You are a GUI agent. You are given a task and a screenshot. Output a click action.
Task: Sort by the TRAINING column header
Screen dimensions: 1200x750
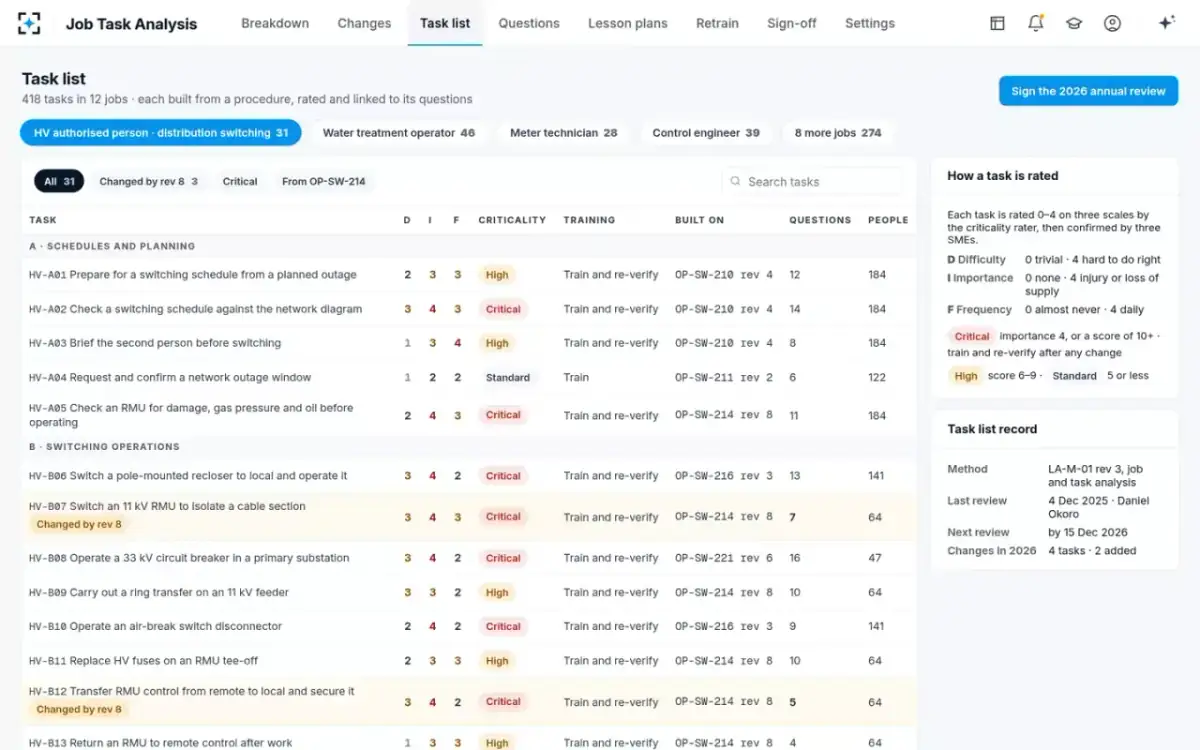click(x=589, y=220)
